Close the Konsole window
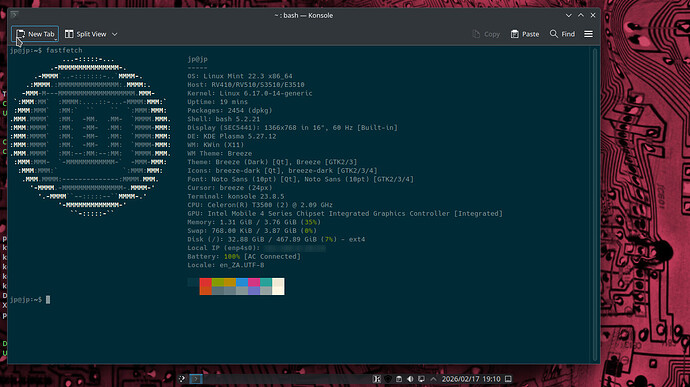Image resolution: width=690 pixels, height=387 pixels. [593, 15]
